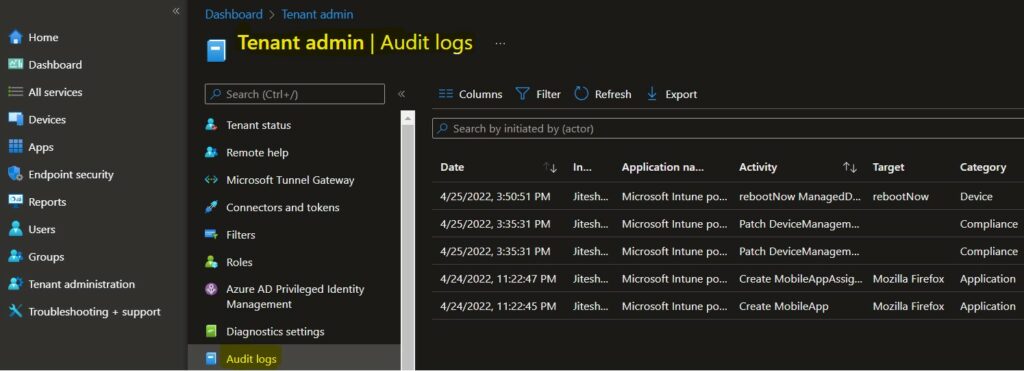Open Columns chooser in toolbar
The height and width of the screenshot is (371, 1024).
coord(470,94)
